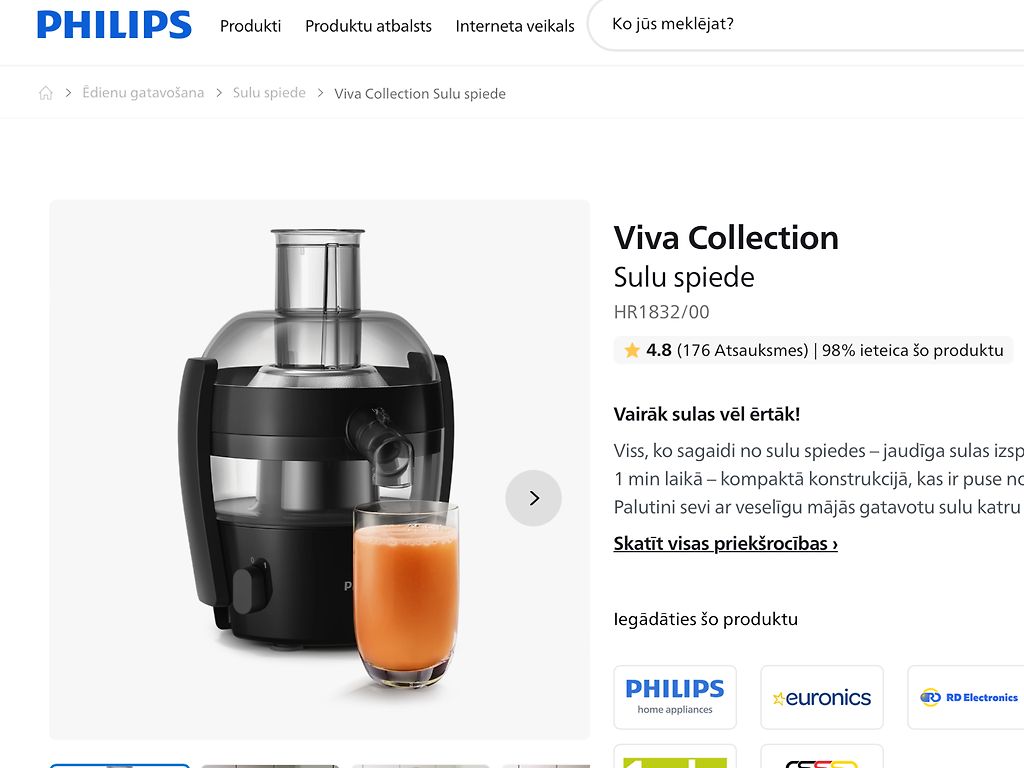Follow the Sulu spiede breadcrumb link
The width and height of the screenshot is (1024, 768).
point(269,93)
